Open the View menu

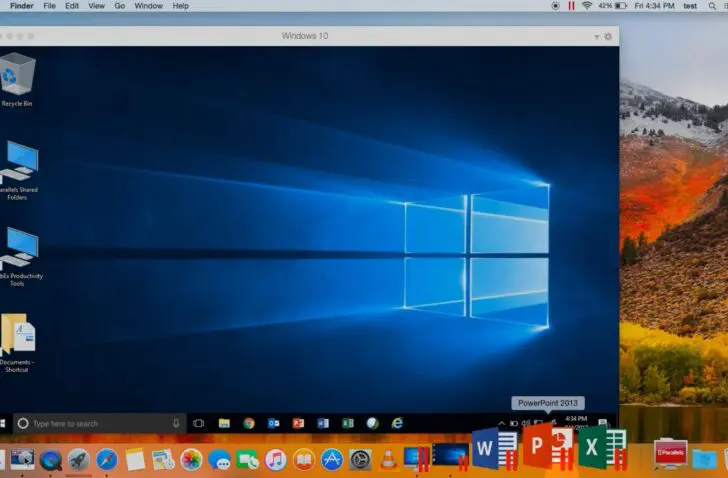click(97, 6)
